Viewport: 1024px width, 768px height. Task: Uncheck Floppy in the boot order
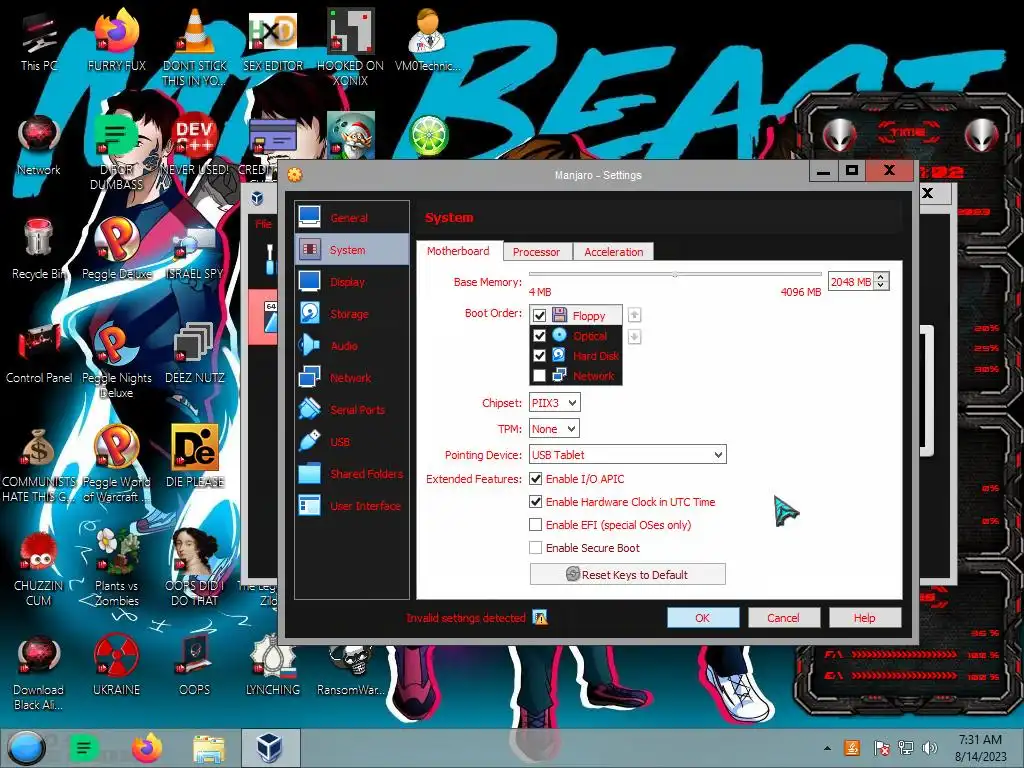point(539,315)
